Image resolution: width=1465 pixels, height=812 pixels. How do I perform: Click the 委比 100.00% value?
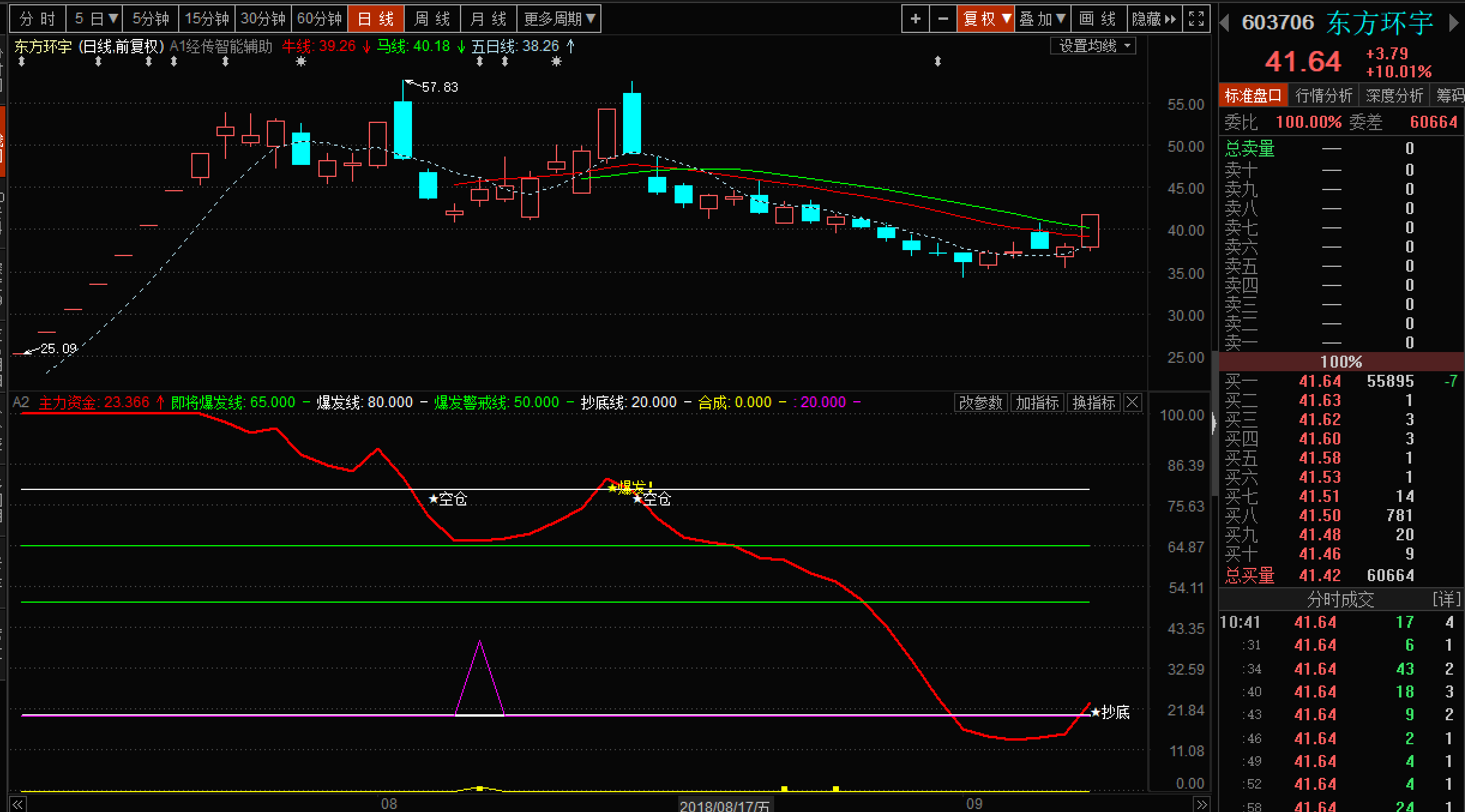[1308, 122]
